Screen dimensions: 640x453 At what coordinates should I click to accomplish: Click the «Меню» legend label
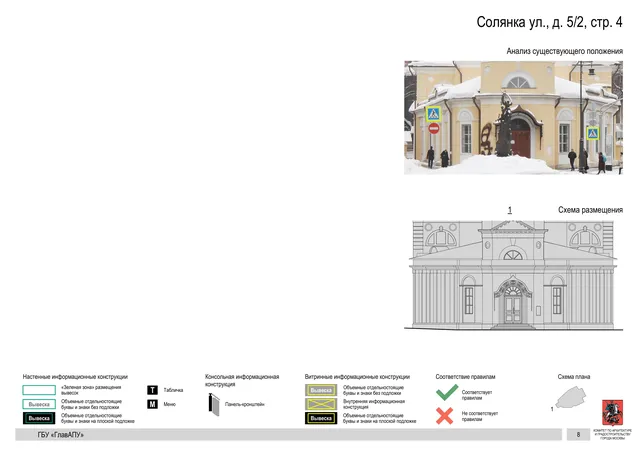[169, 404]
